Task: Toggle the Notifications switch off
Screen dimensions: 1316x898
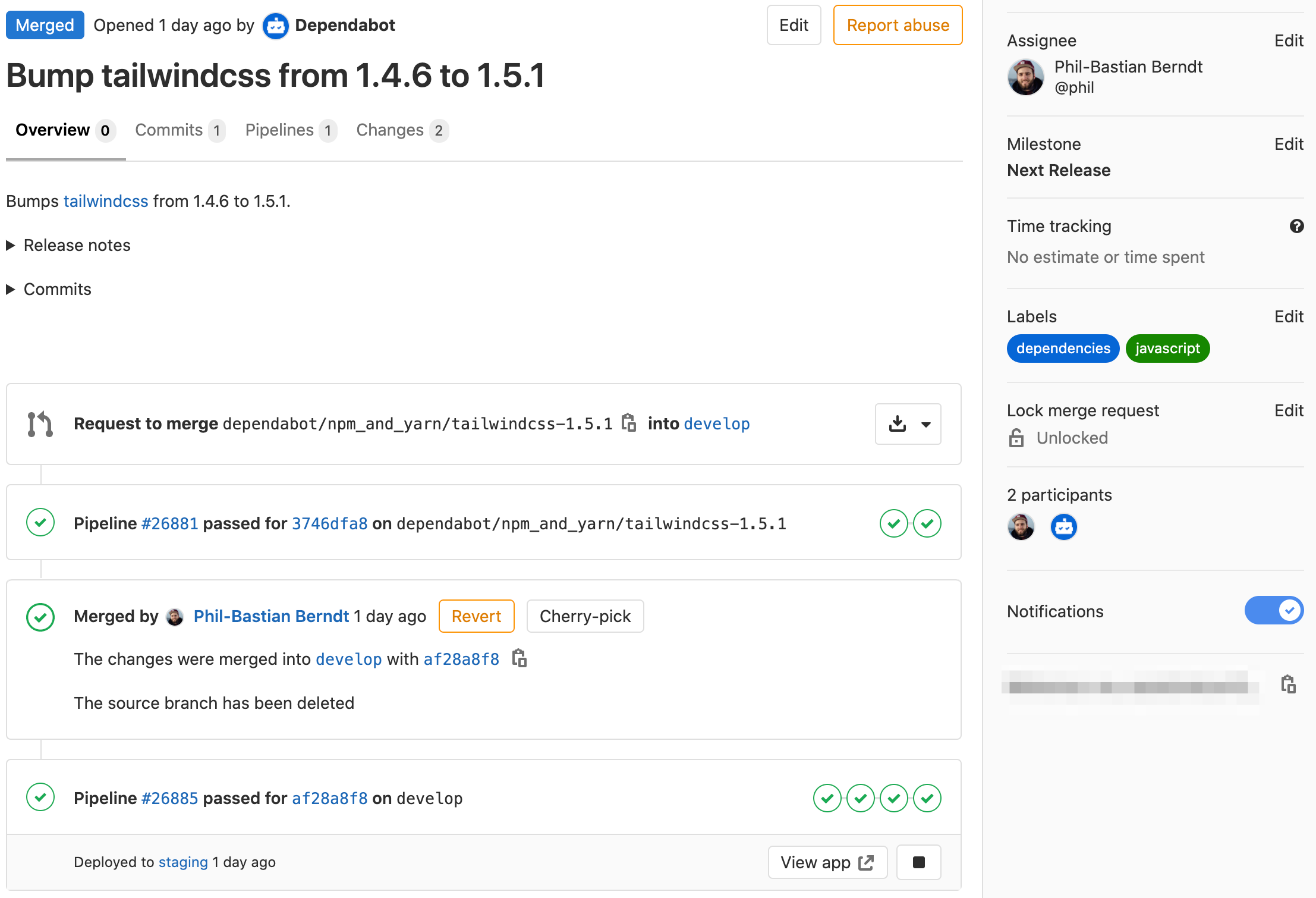Action: click(1274, 611)
